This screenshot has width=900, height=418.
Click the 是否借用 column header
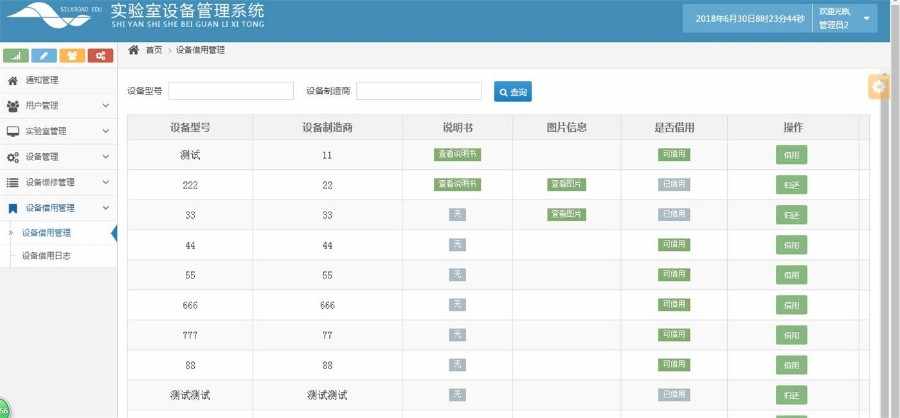tap(674, 127)
